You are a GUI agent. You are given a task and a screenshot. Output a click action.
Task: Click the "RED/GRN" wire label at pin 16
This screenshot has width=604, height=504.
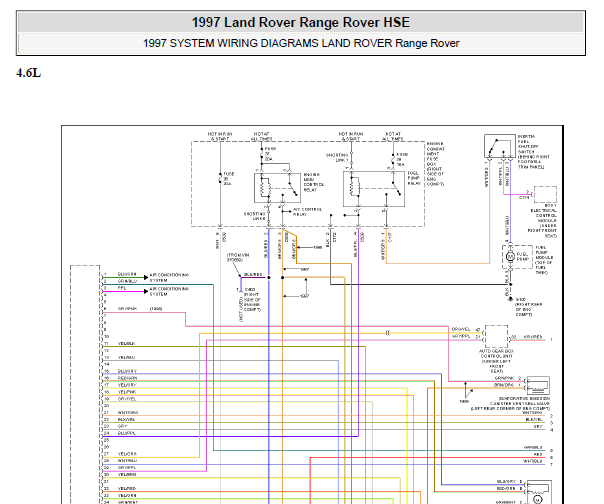click(x=127, y=378)
